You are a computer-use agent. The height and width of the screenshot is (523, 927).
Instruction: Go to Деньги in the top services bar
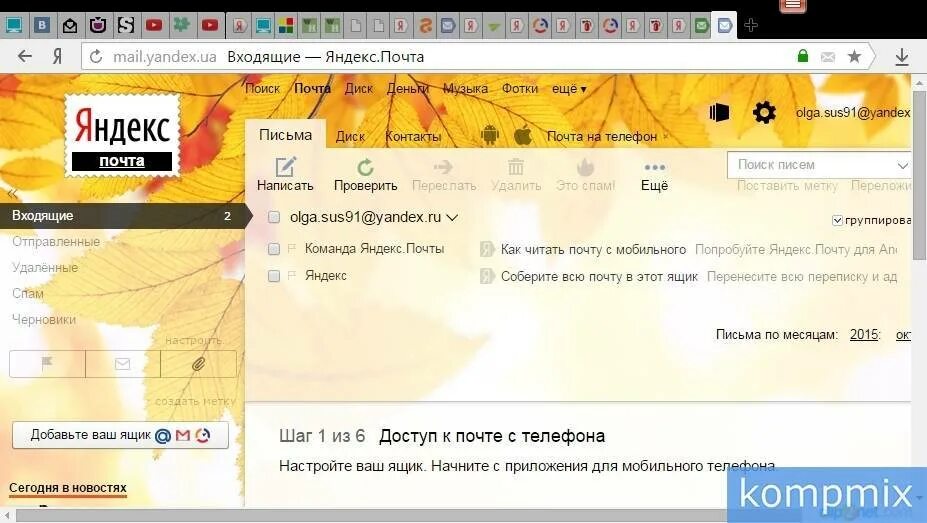pyautogui.click(x=408, y=89)
